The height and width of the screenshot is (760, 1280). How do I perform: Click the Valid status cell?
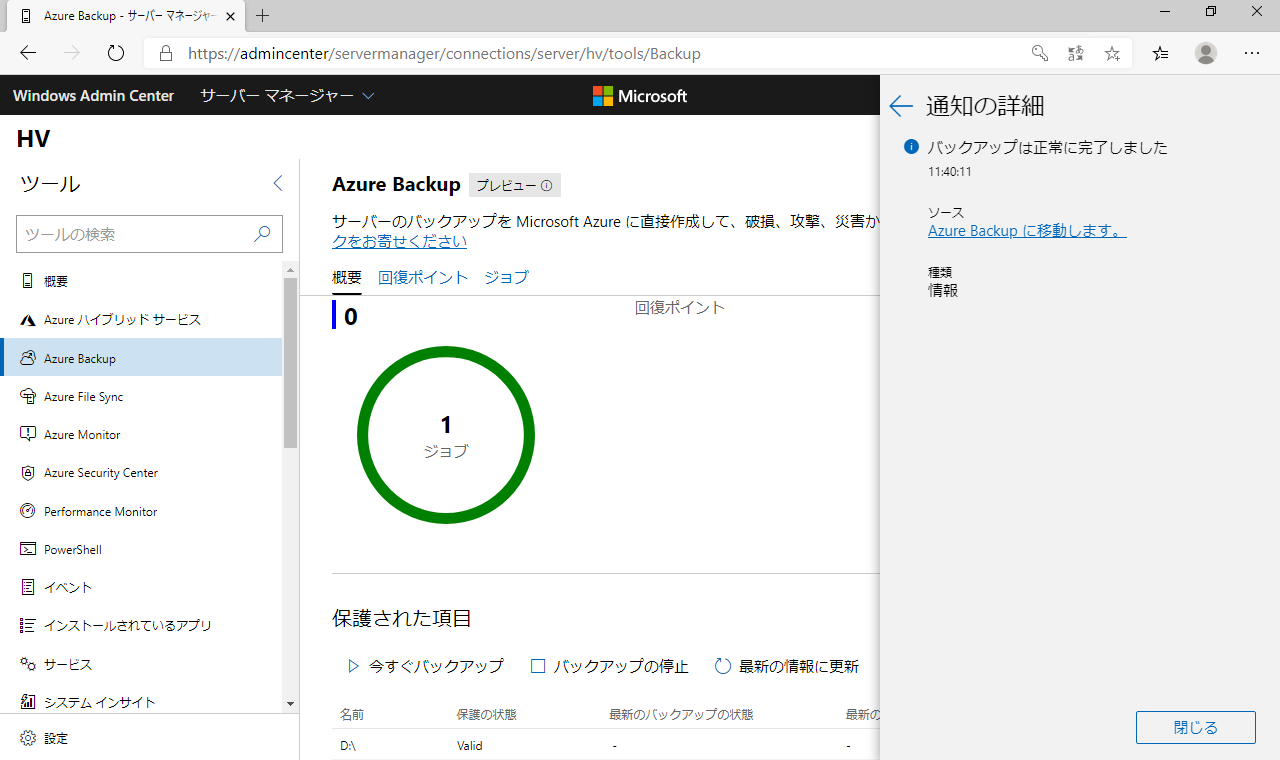(x=470, y=746)
